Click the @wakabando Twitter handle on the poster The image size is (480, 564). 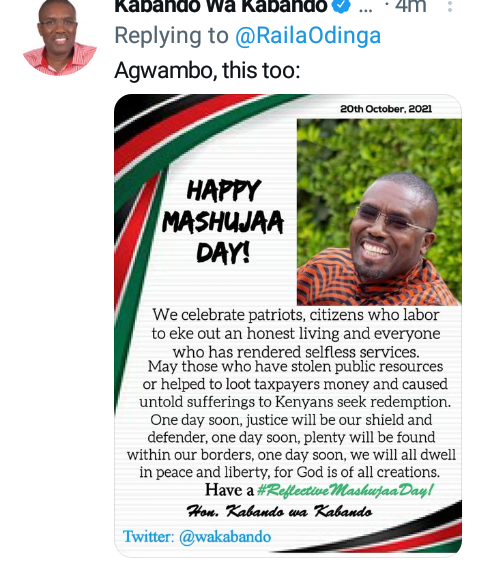(225, 537)
